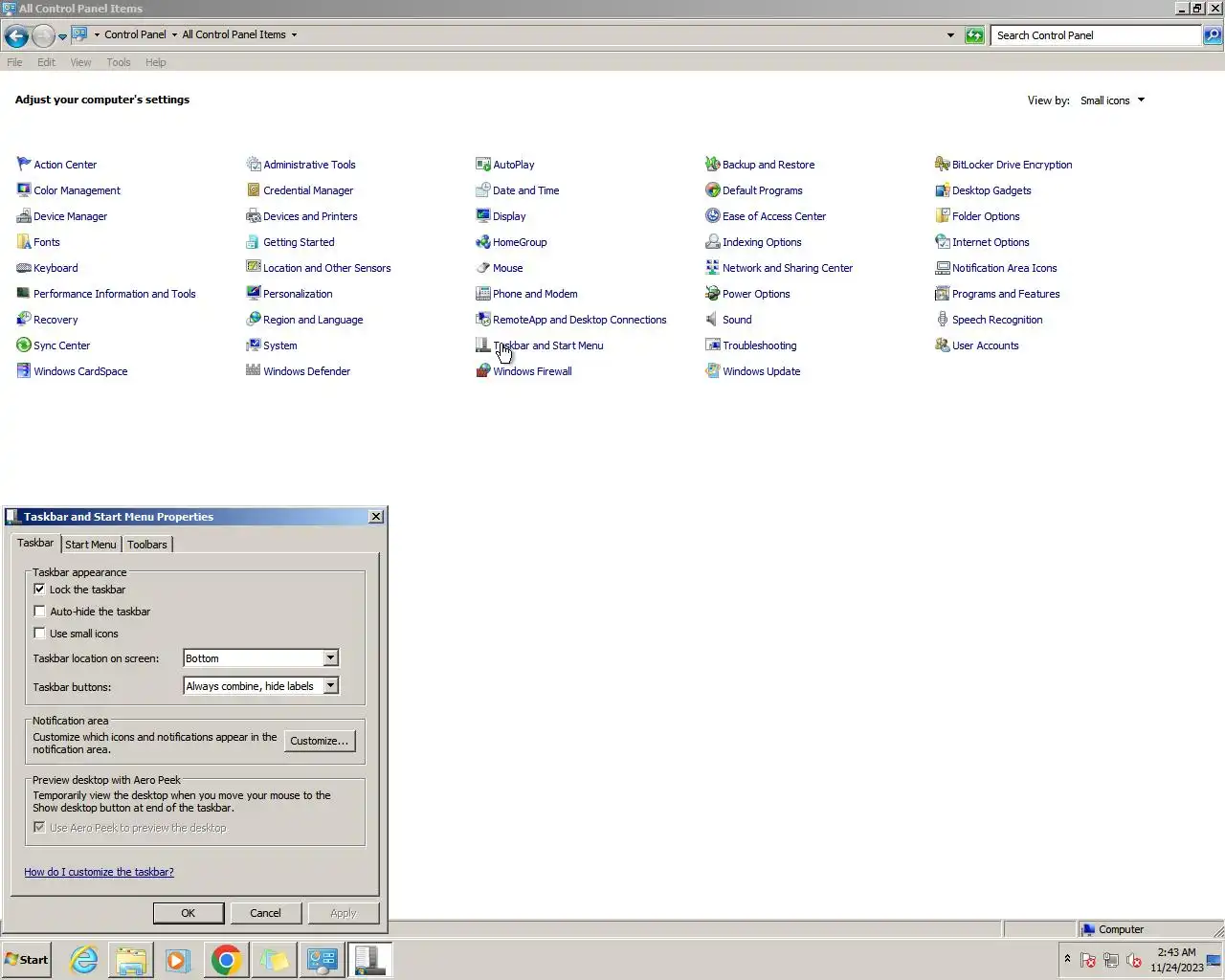Open Device Manager icon

[24, 216]
